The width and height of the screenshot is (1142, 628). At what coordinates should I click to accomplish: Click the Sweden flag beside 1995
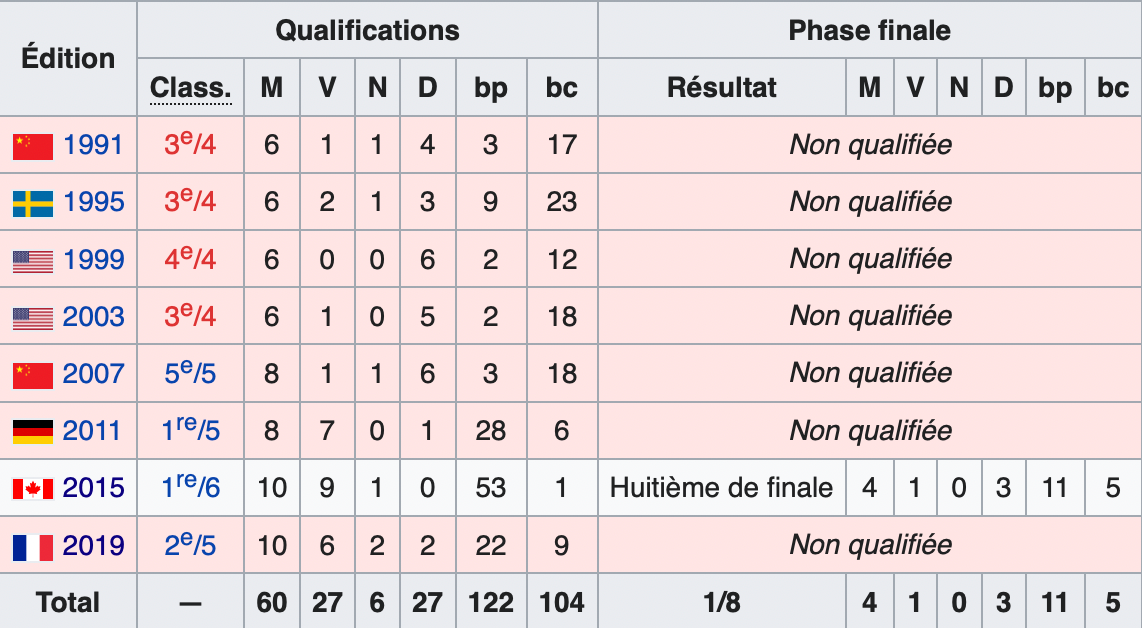pyautogui.click(x=33, y=203)
